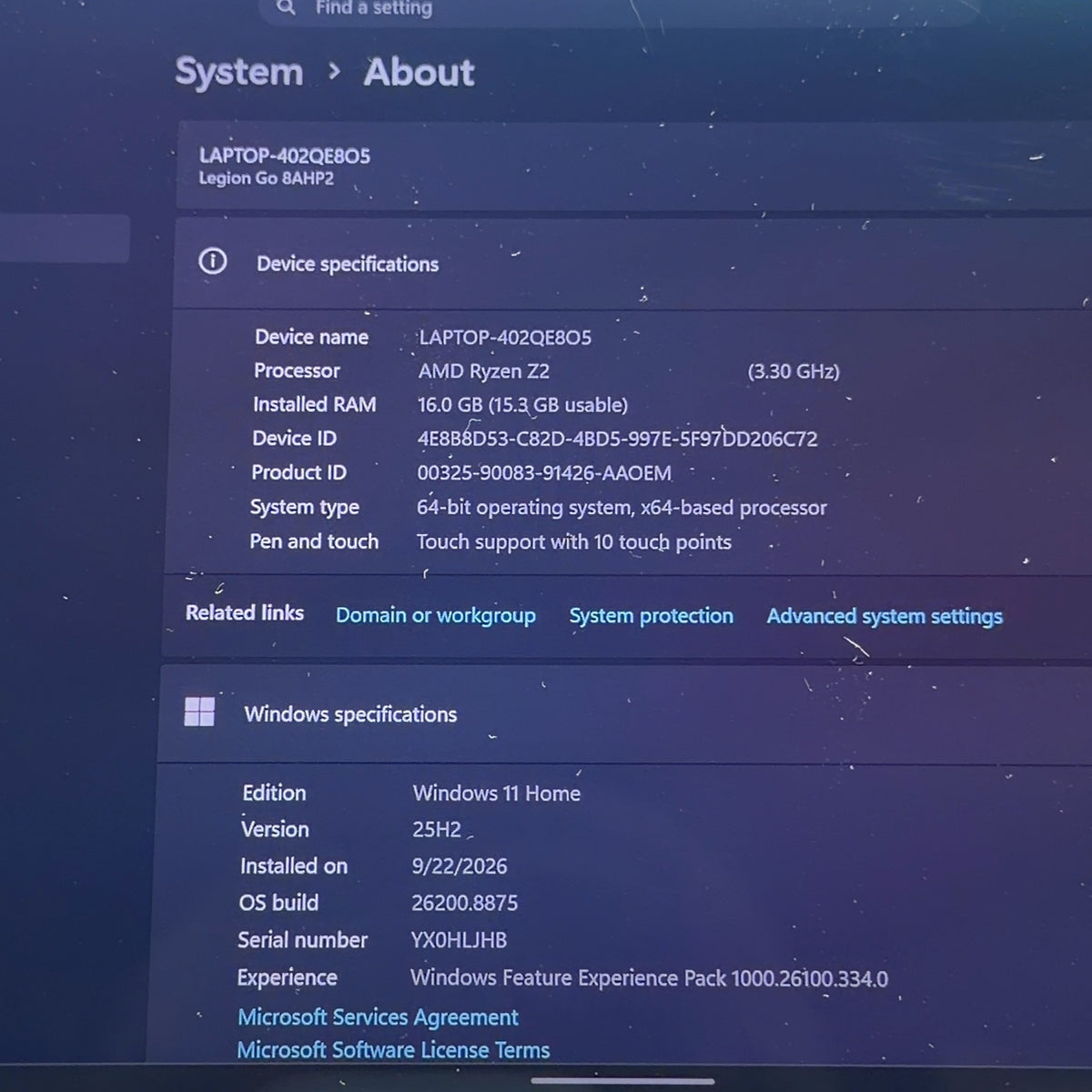The width and height of the screenshot is (1092, 1092).
Task: Click the Touch support with 10 touch points value
Action: (x=574, y=542)
